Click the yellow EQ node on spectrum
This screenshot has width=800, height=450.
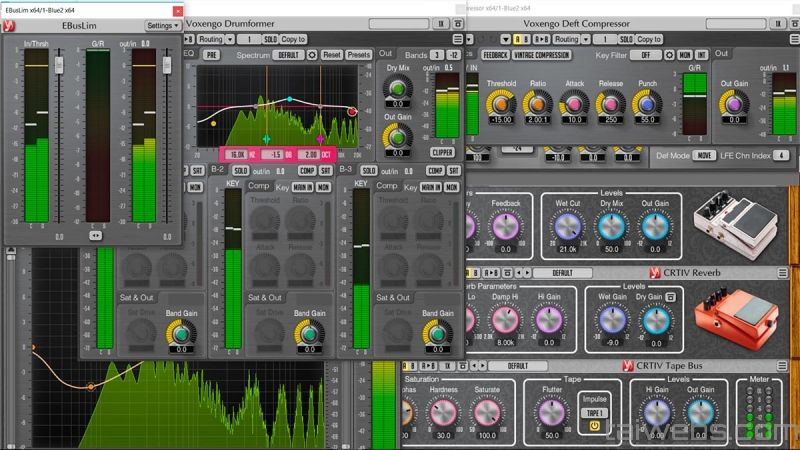pyautogui.click(x=213, y=123)
